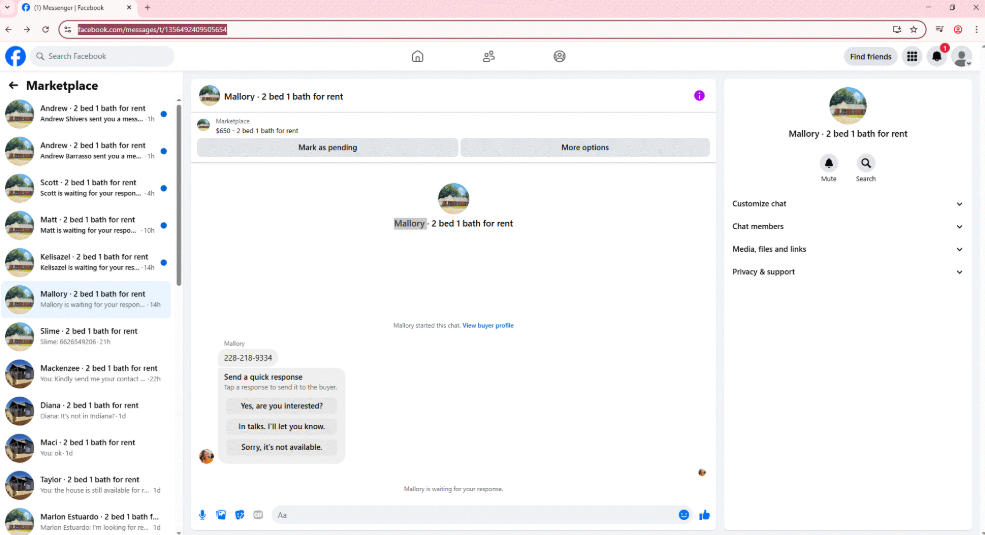Choose a sticker from the sticker icon
Viewport: 985px width, 535px height.
pos(239,515)
